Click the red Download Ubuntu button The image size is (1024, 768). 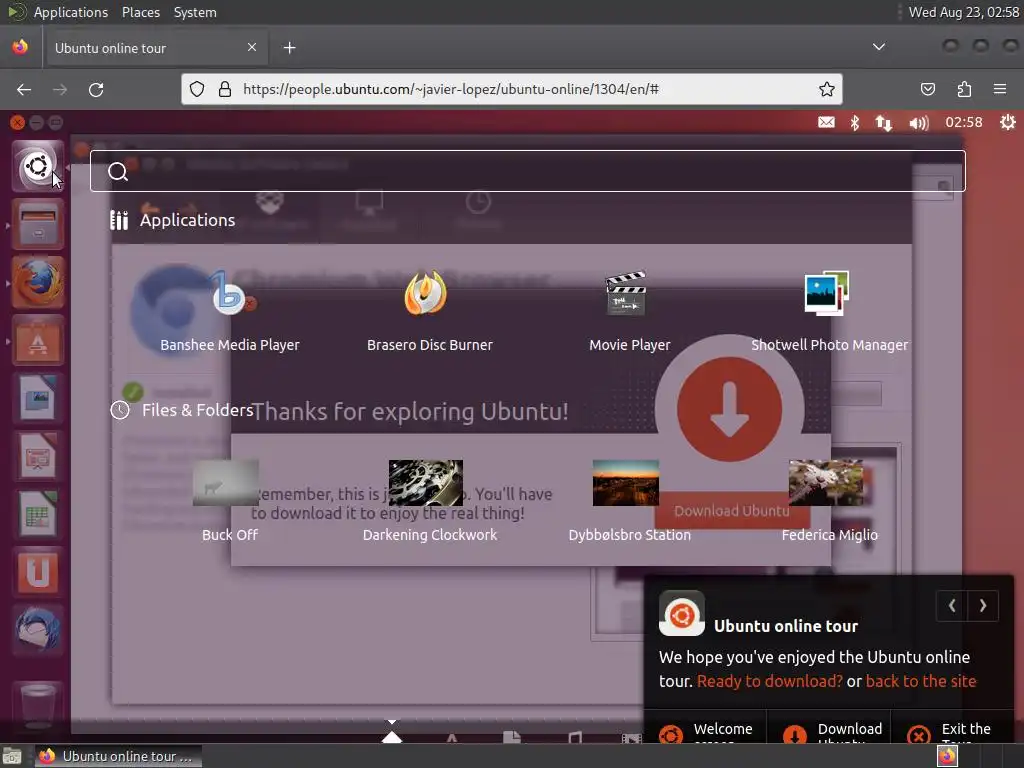point(731,511)
